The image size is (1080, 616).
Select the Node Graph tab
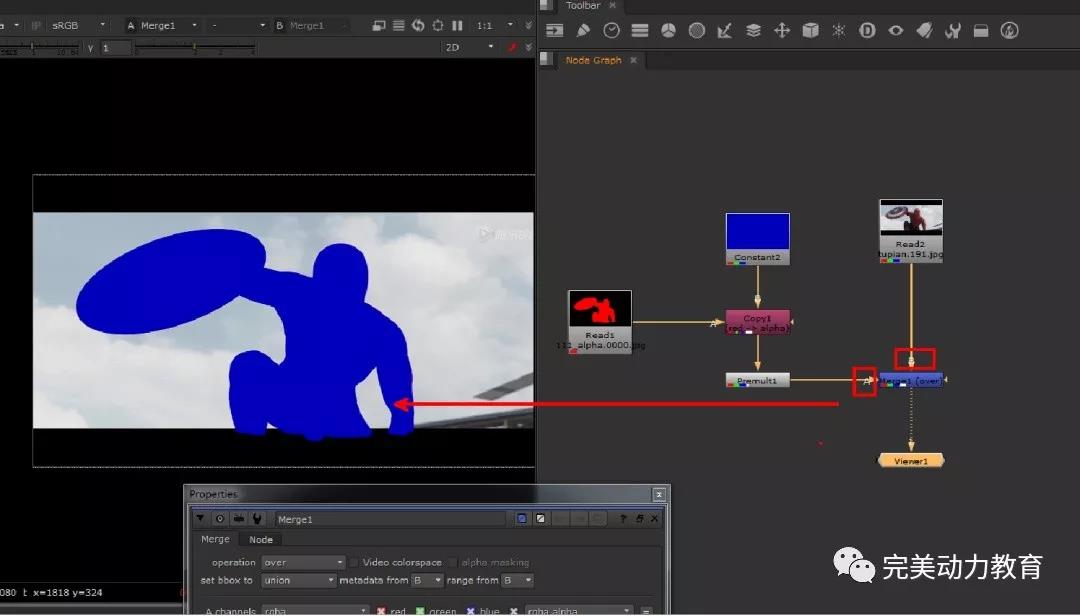coord(593,60)
